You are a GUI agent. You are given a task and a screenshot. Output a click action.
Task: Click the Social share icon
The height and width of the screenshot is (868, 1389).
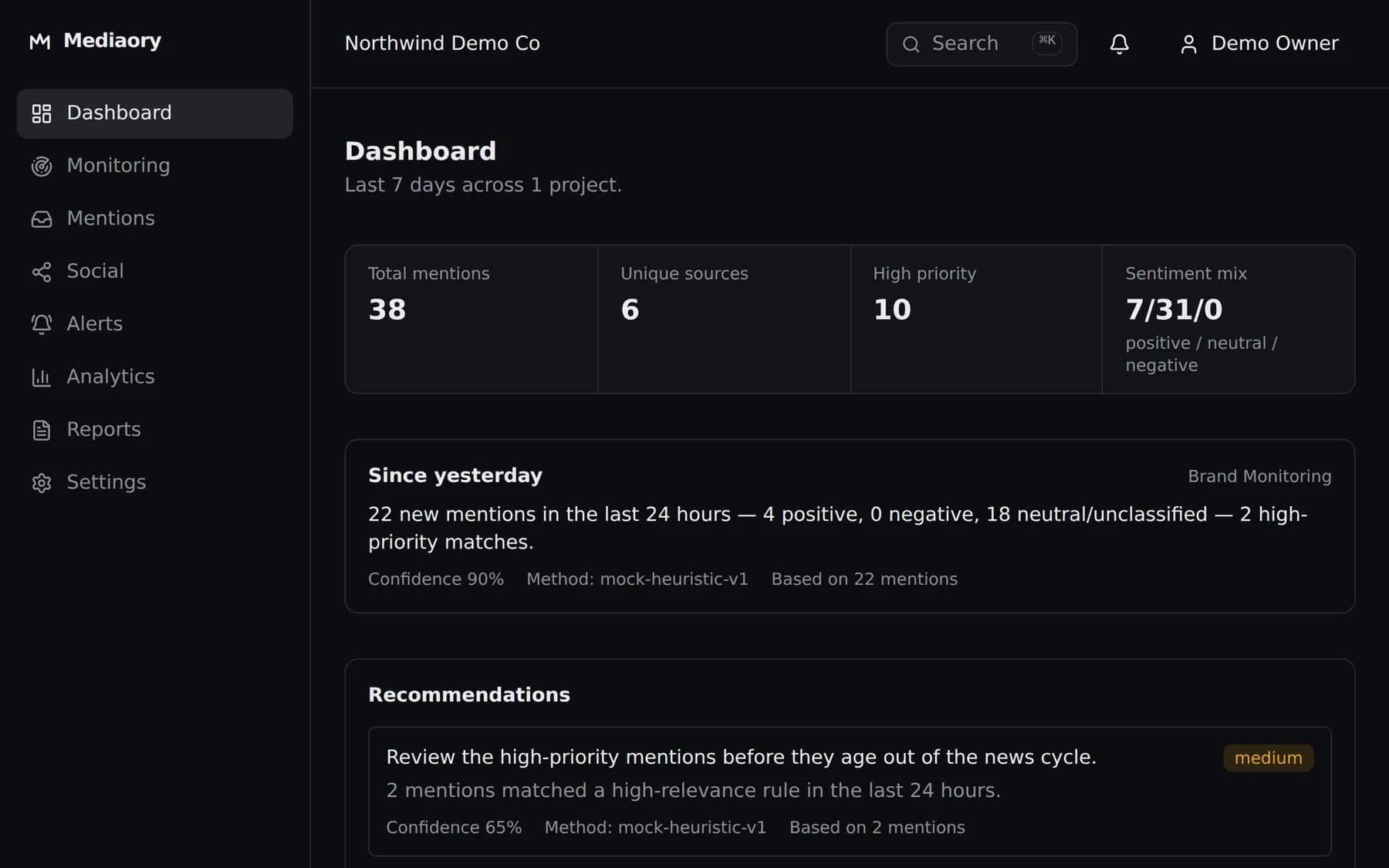pos(42,272)
